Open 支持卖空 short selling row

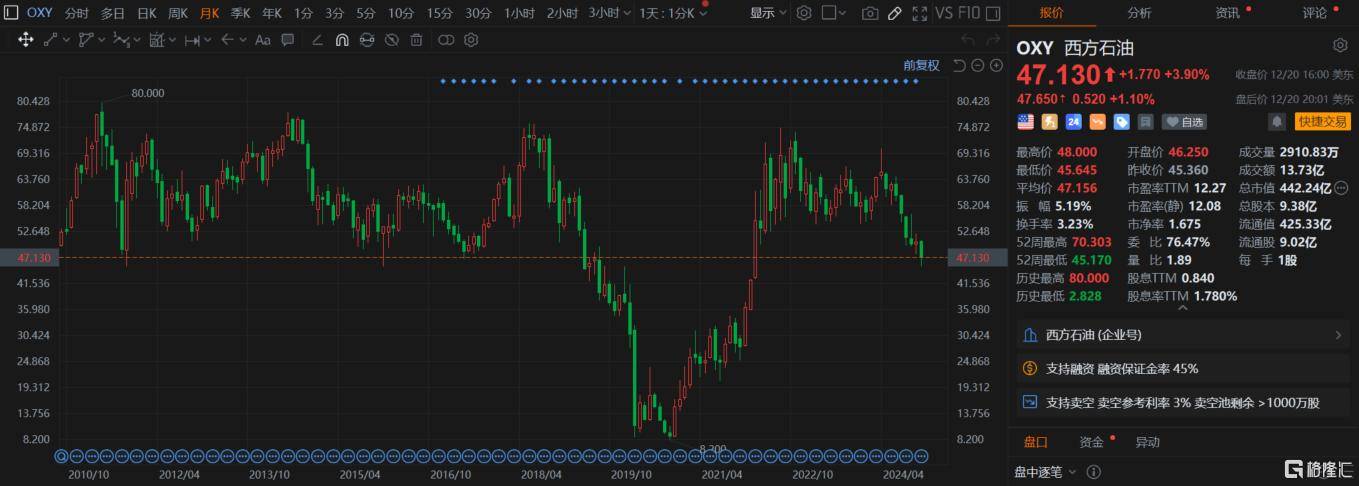1183,402
